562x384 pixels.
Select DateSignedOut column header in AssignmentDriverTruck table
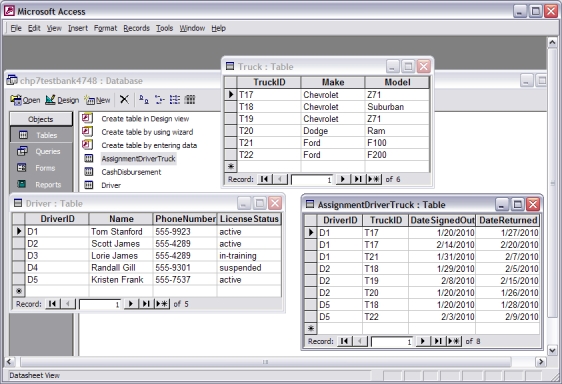point(442,220)
